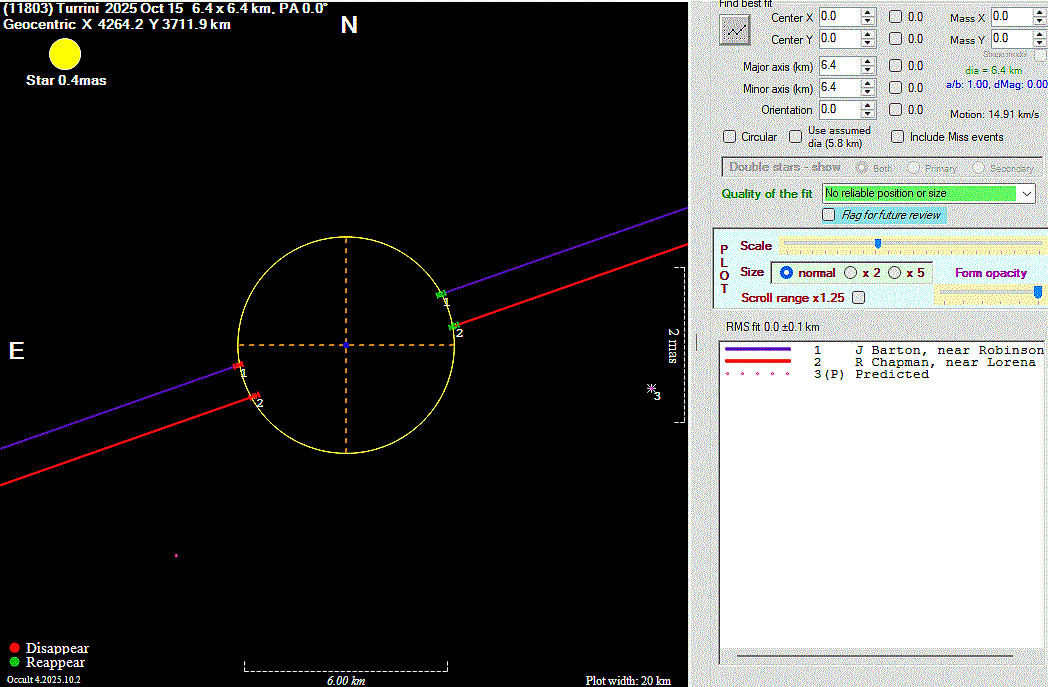Check Flag for future review

829,215
